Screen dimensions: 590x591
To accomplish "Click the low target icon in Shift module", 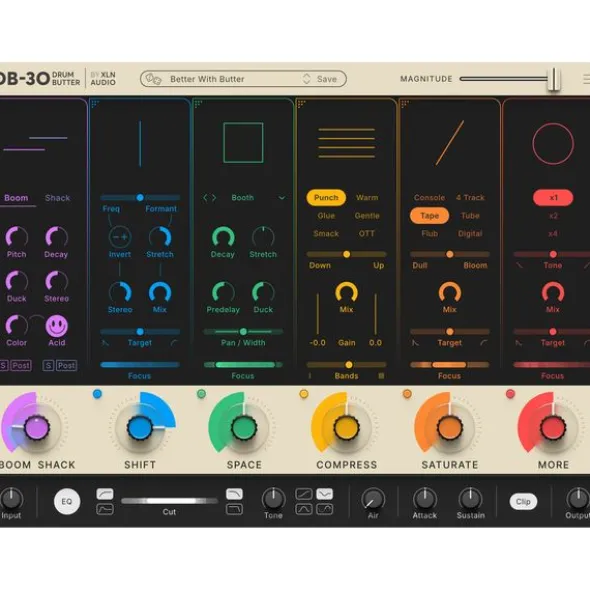I will [x=105, y=343].
